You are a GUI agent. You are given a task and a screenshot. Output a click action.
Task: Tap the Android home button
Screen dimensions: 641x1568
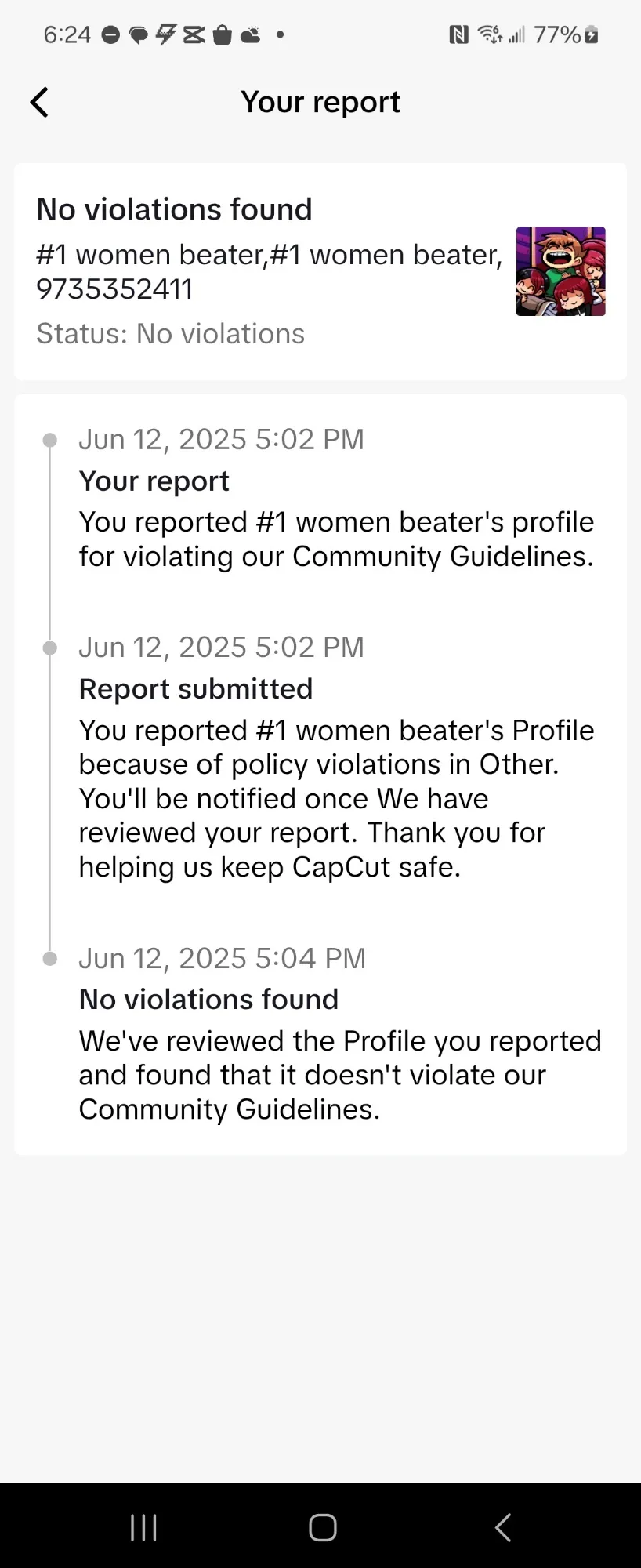pos(323,1527)
